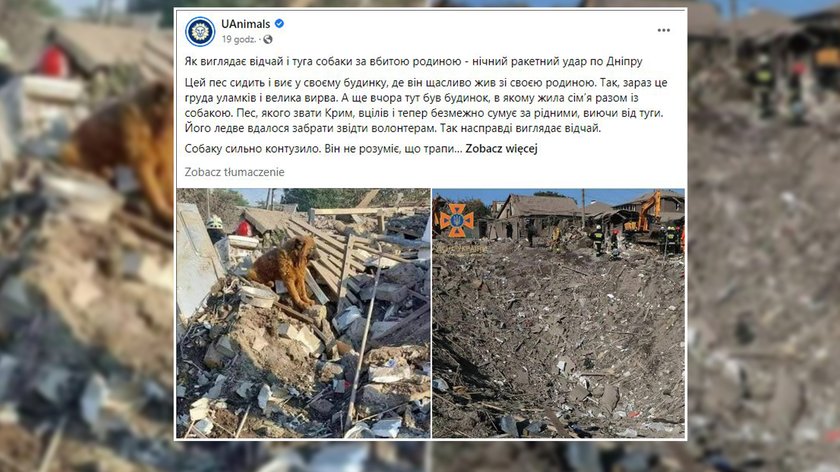The image size is (840, 472).
Task: Open the left photo of the dog on rubble
Action: point(303,313)
